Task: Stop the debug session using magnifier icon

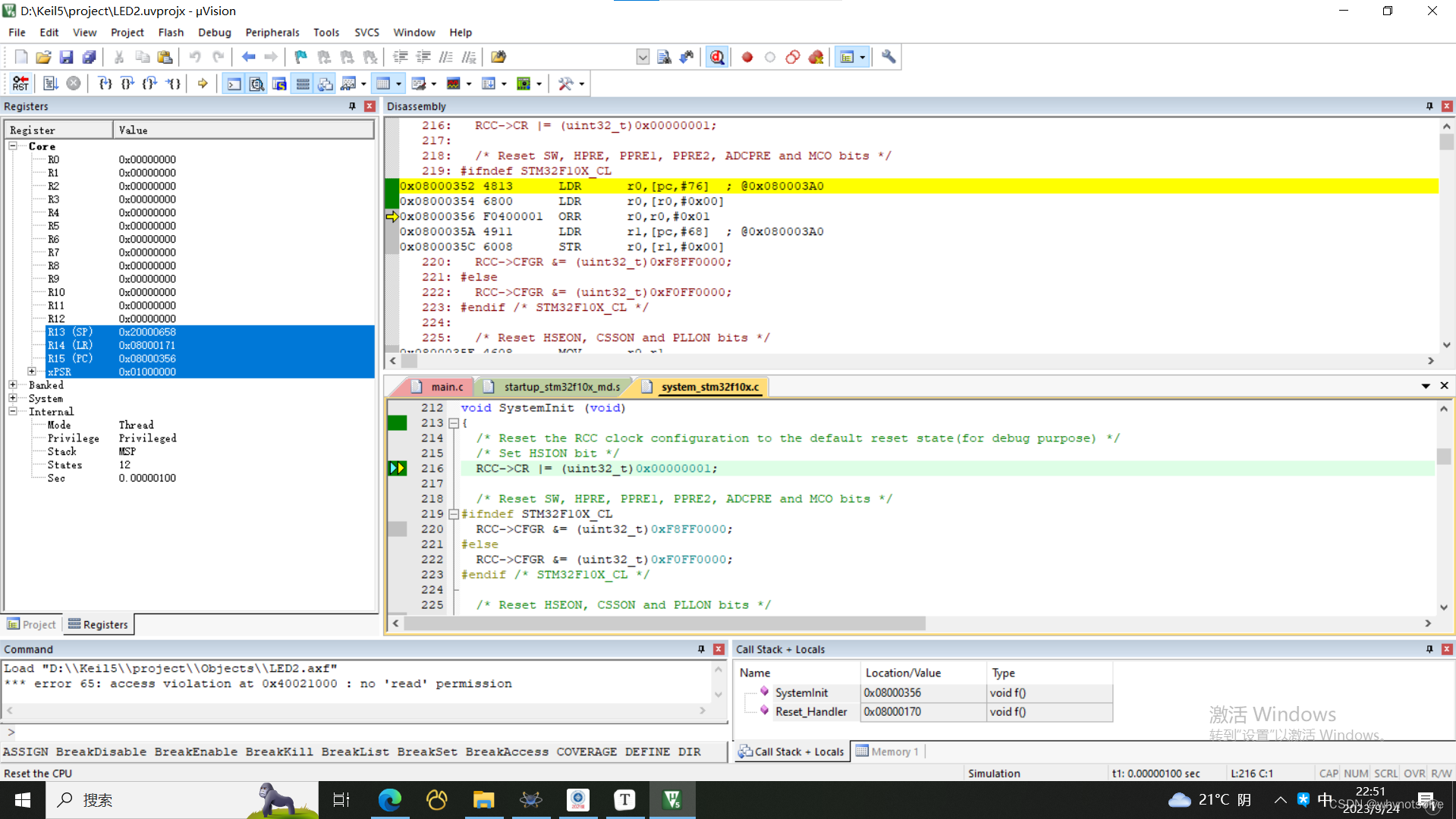Action: 717,57
